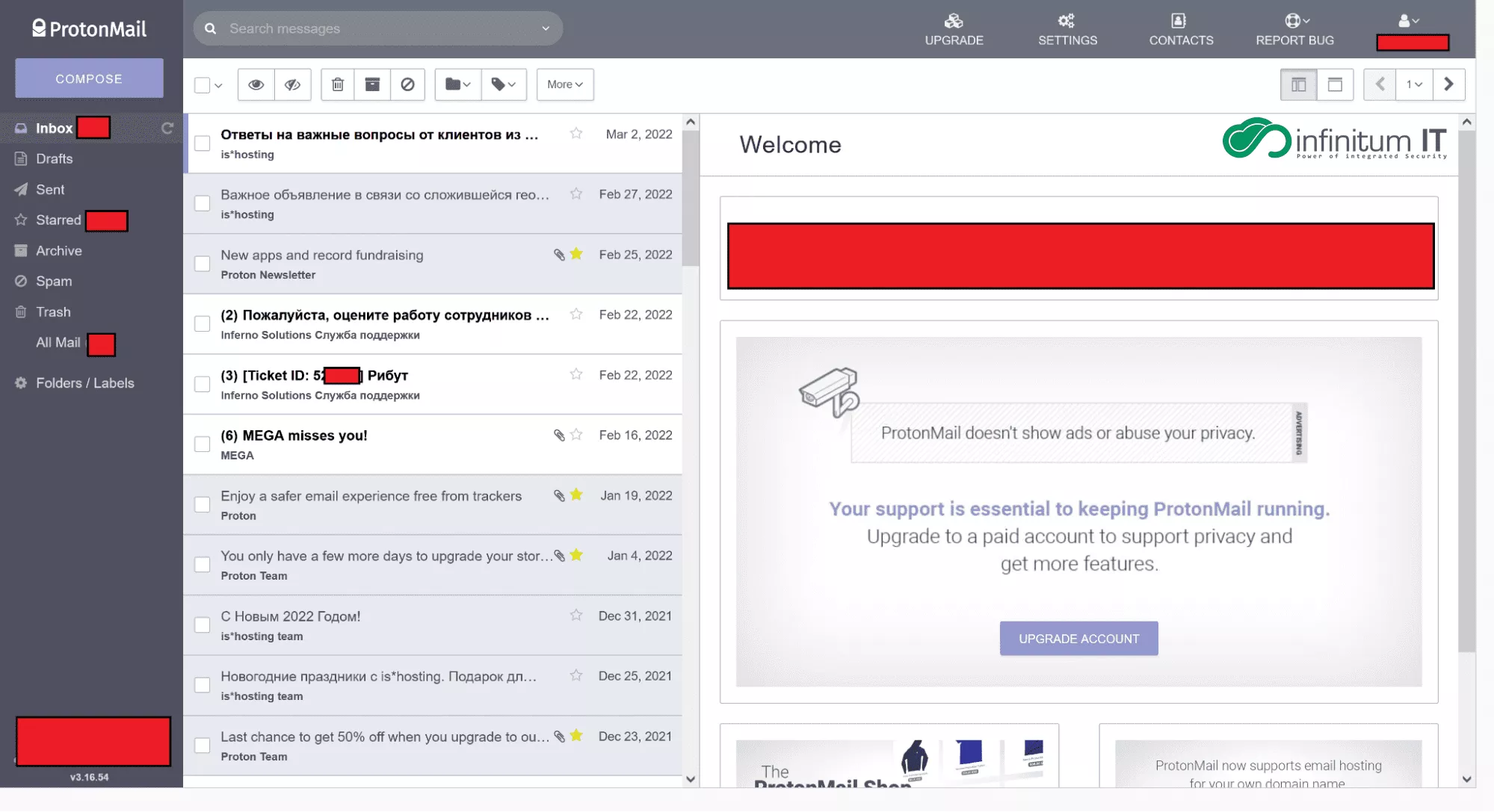Open the Trash folder

pos(53,312)
